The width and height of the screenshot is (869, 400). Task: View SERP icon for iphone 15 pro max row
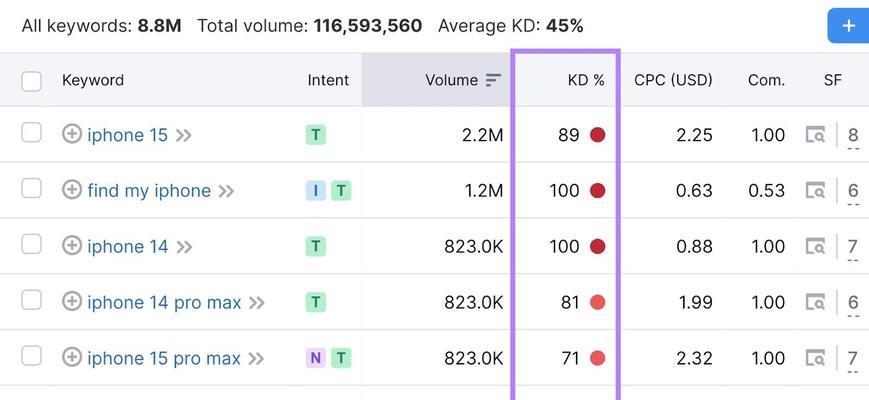(x=815, y=358)
